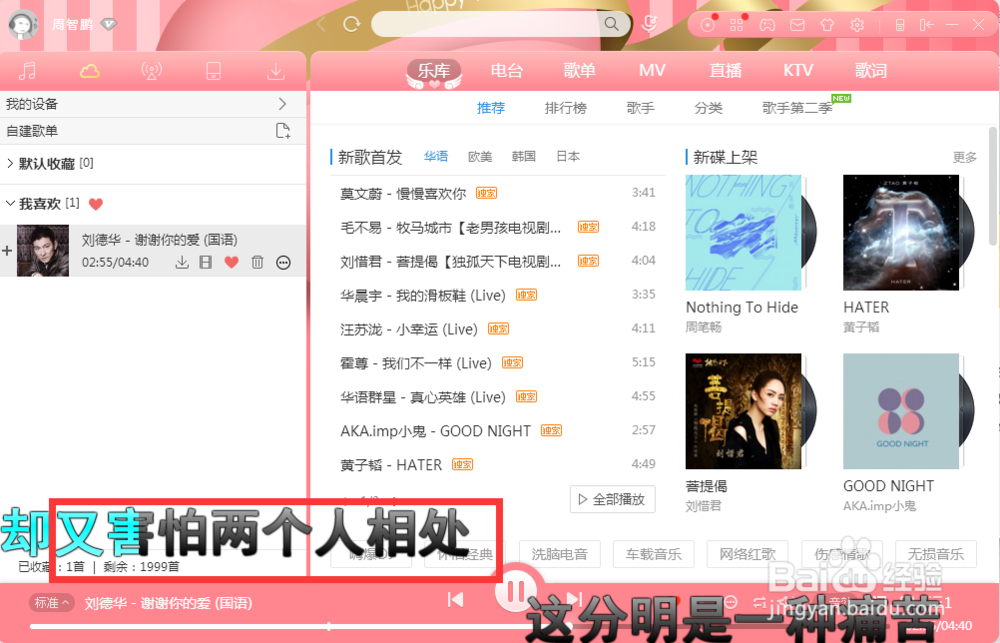The width and height of the screenshot is (1000, 643).
Task: Switch to the MV tab
Action: pyautogui.click(x=652, y=71)
